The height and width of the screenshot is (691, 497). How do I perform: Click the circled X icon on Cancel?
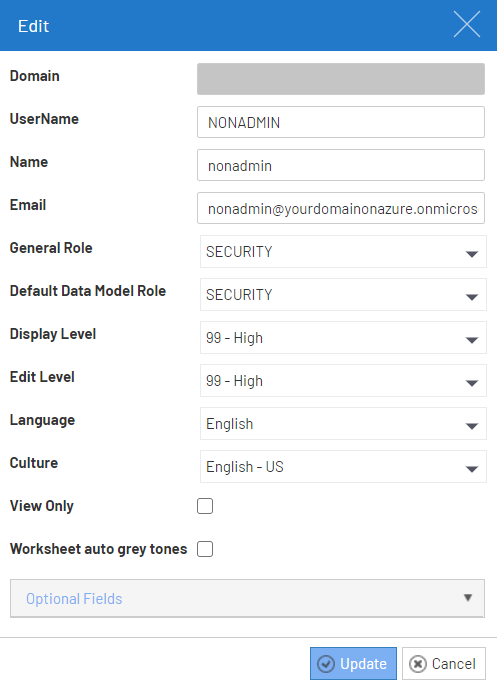[418, 664]
